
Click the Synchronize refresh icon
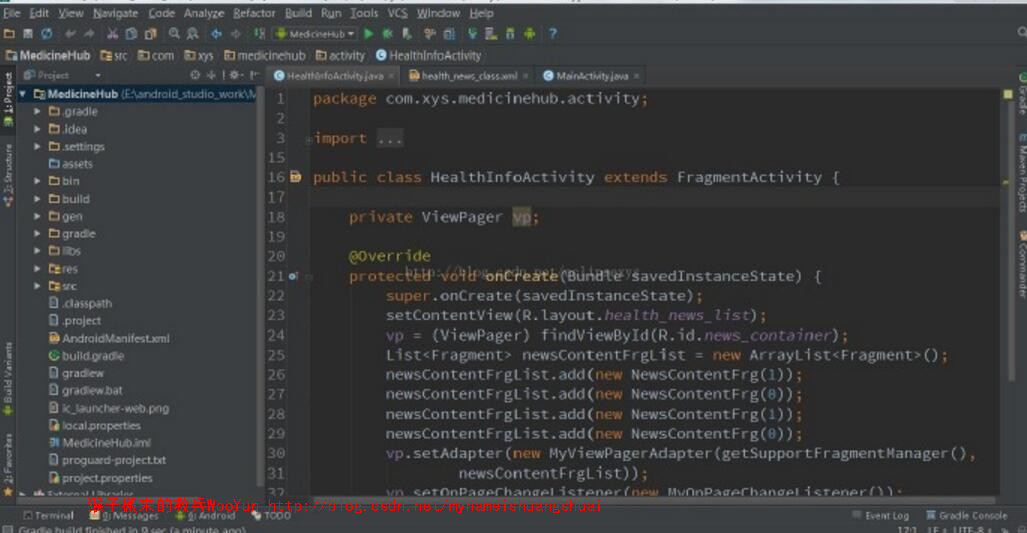46,34
